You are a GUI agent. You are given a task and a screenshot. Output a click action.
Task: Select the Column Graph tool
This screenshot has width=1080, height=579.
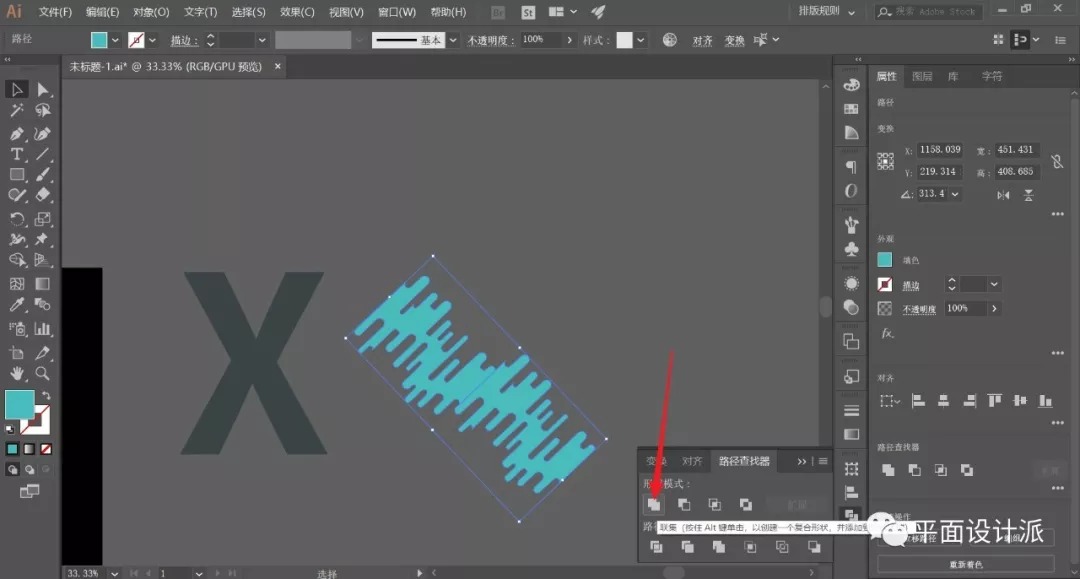43,328
